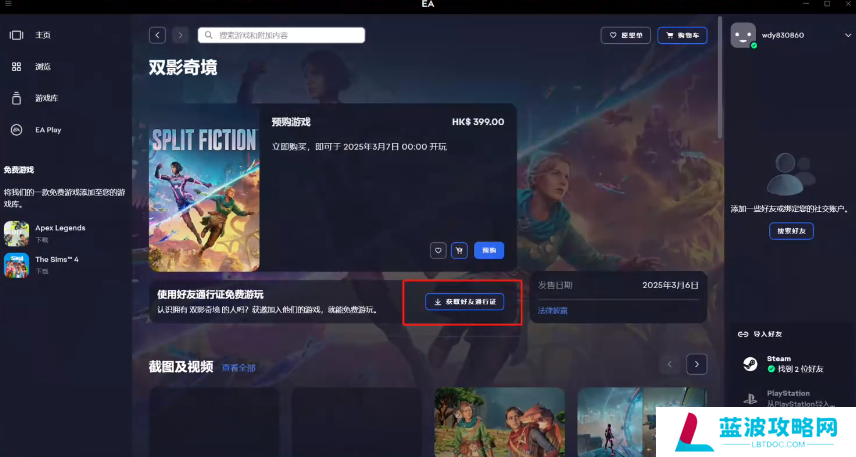
Task: Show previous screenshots with left arrow
Action: (669, 364)
